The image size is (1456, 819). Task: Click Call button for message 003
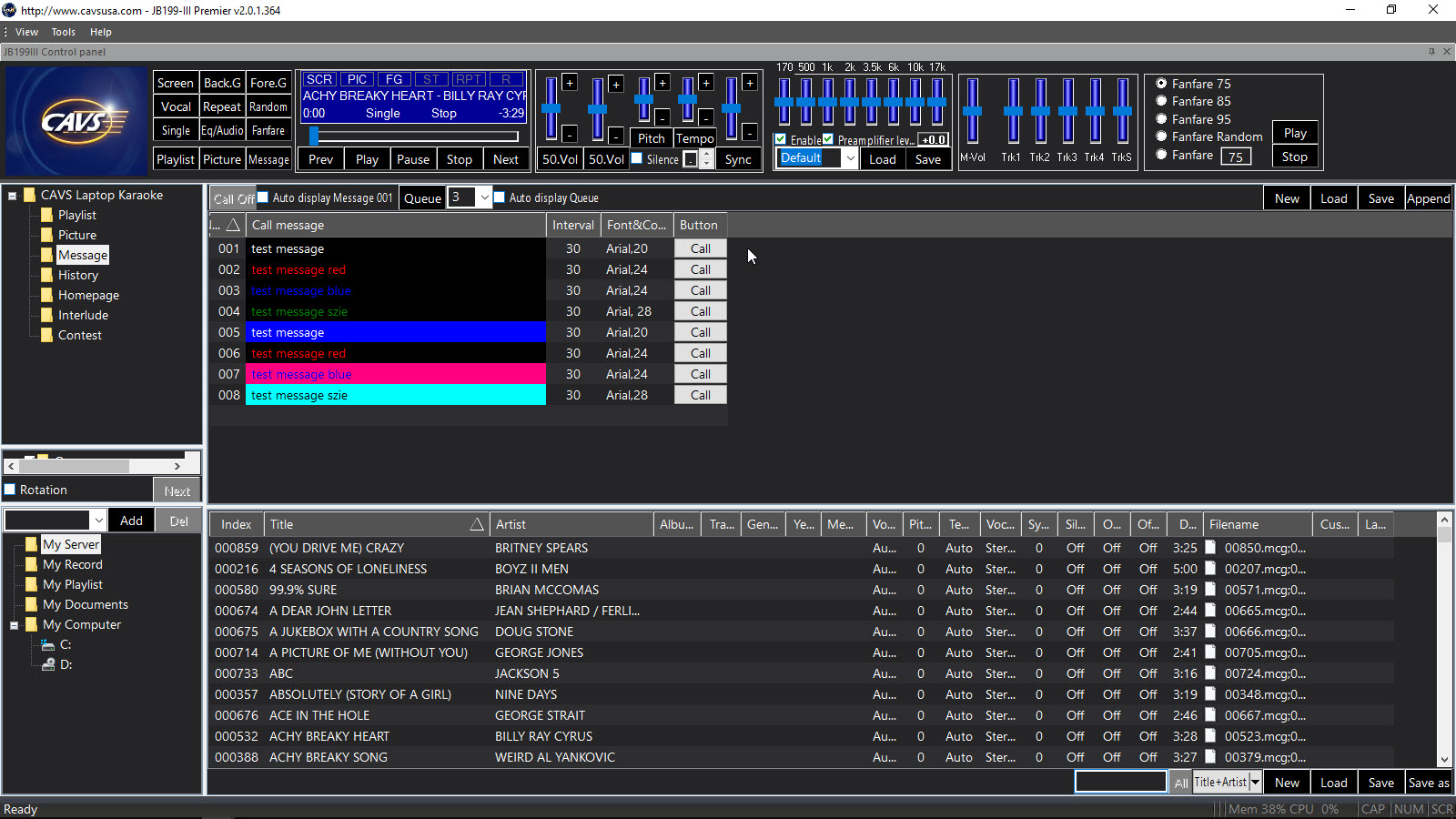click(700, 290)
